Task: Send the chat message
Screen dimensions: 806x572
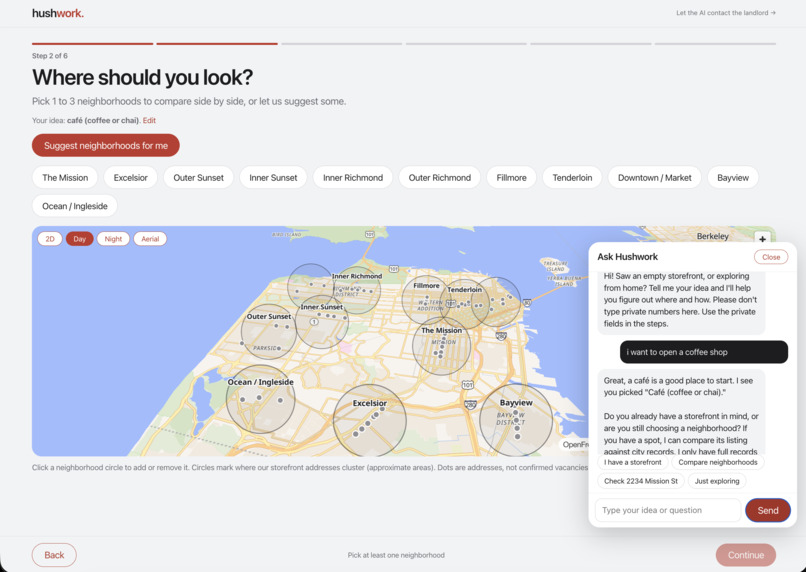Action: tap(767, 510)
